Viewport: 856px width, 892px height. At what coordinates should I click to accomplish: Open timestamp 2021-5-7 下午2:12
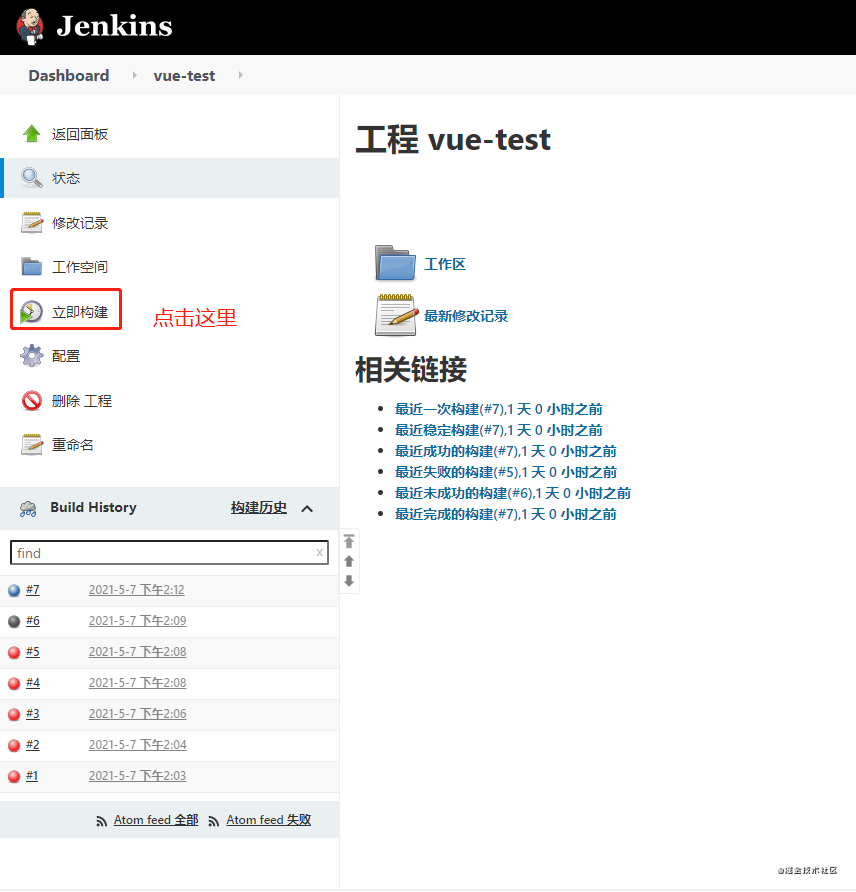click(x=137, y=590)
